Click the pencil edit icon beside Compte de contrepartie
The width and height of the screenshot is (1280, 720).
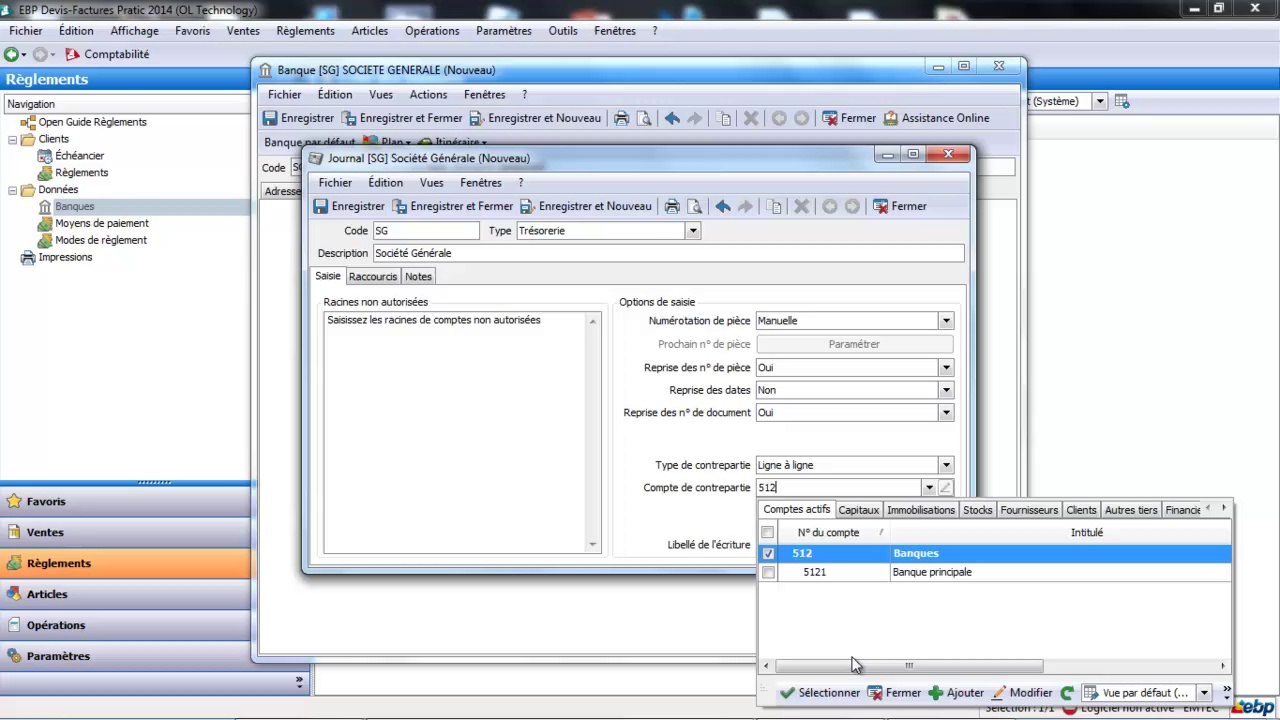click(x=946, y=488)
